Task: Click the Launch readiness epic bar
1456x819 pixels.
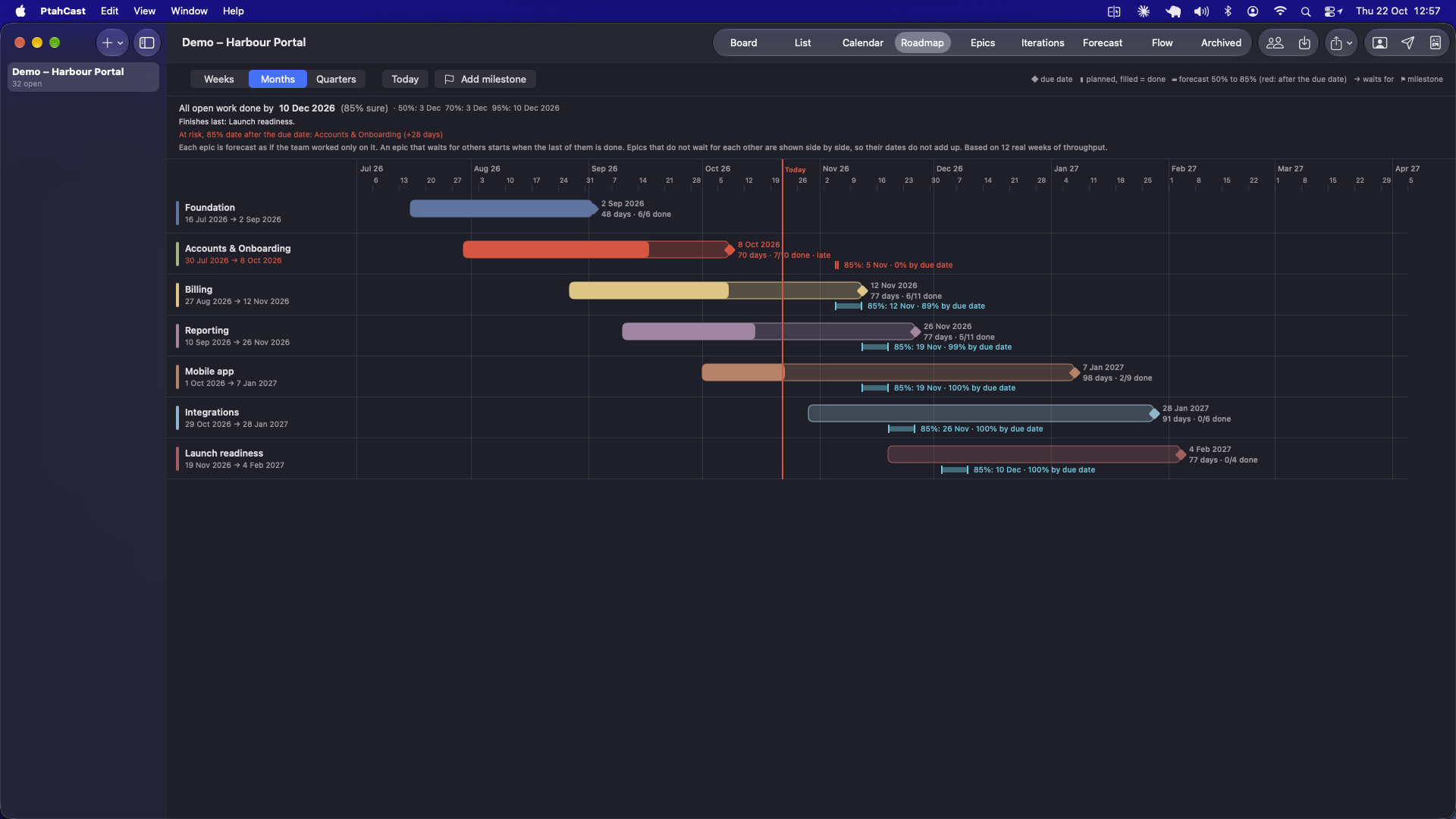Action: 1034,454
